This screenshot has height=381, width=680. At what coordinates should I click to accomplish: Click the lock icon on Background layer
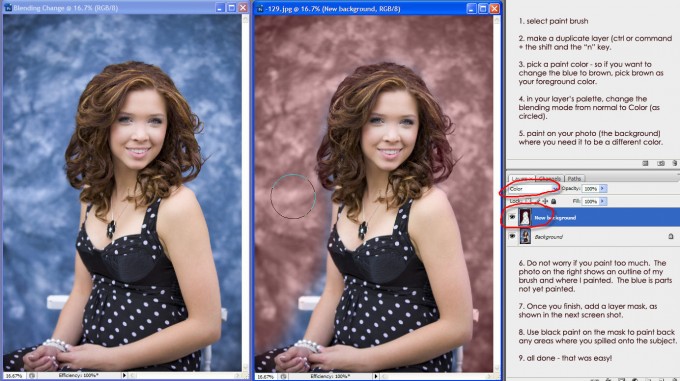pyautogui.click(x=670, y=236)
